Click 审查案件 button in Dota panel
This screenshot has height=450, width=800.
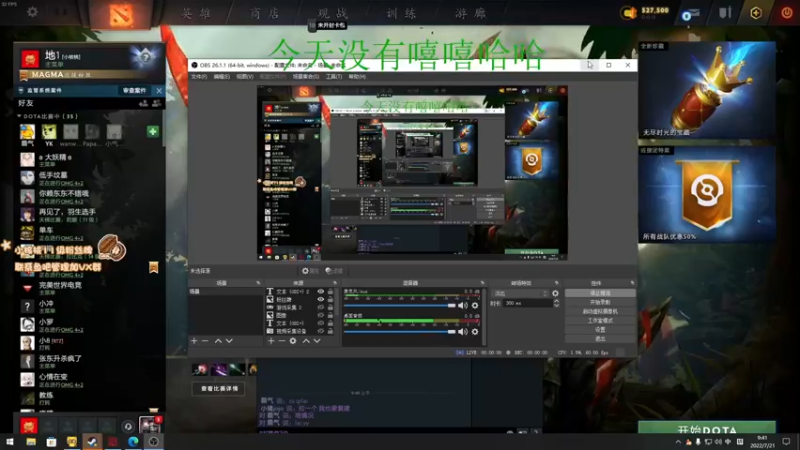(x=135, y=90)
